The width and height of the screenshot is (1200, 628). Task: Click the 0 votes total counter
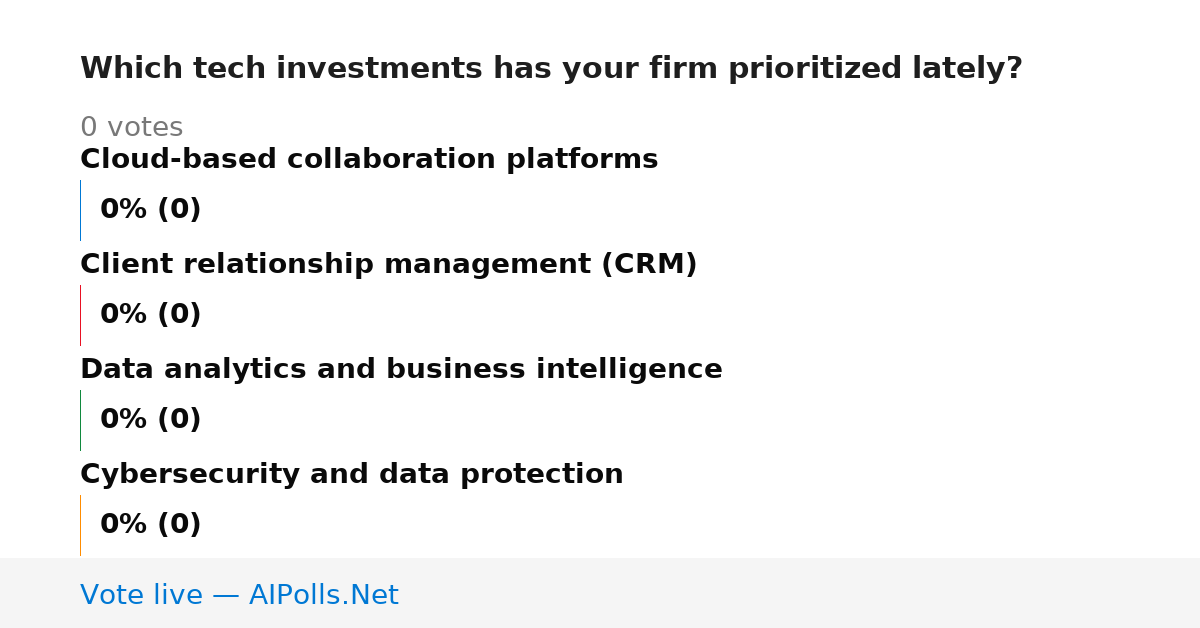[x=131, y=128]
